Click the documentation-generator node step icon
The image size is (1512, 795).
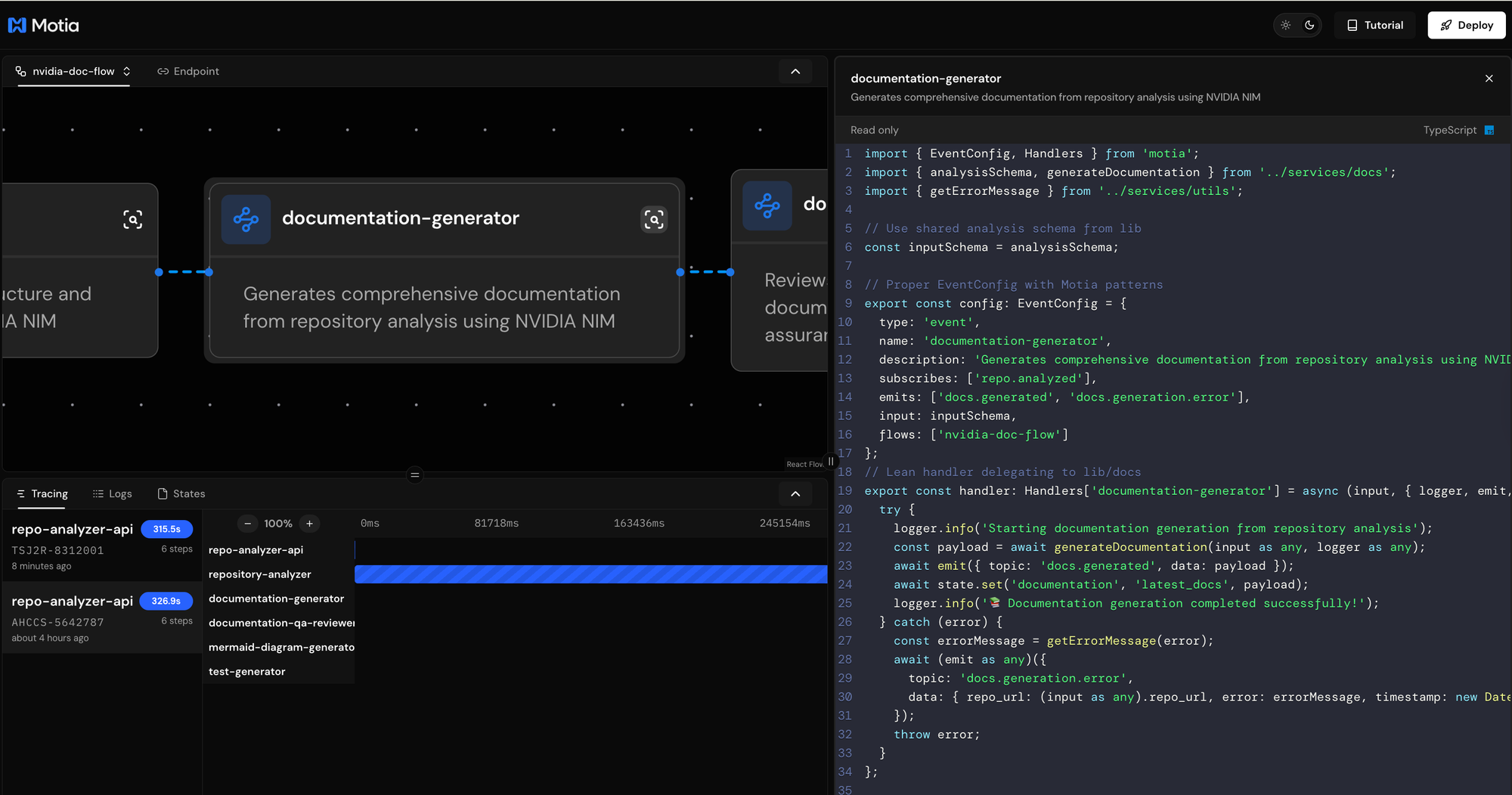tap(246, 219)
